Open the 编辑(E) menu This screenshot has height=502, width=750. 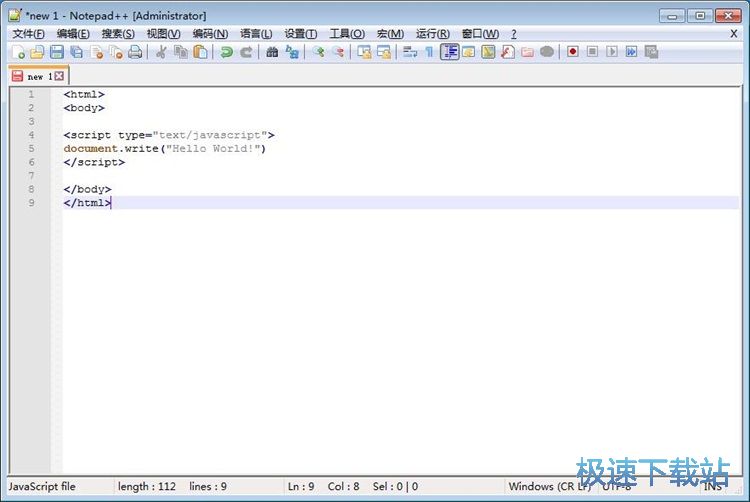tap(73, 34)
